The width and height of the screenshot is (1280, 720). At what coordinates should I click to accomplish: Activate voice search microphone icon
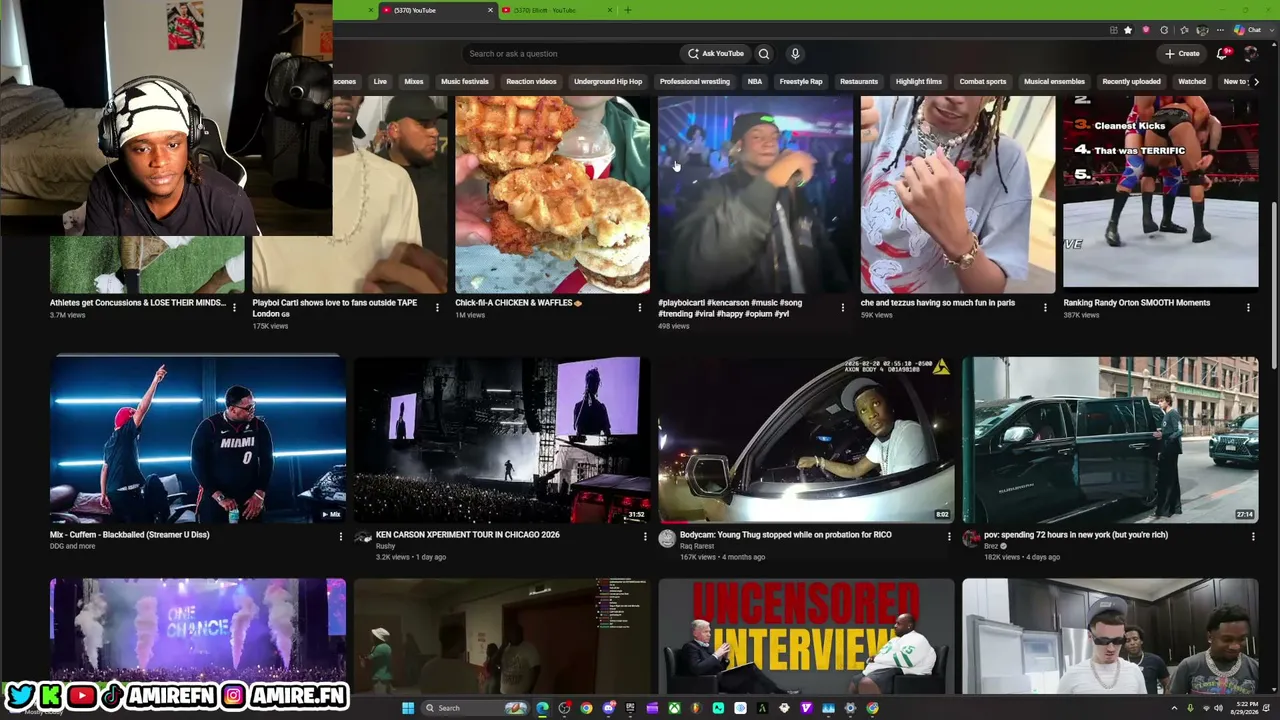click(x=795, y=54)
